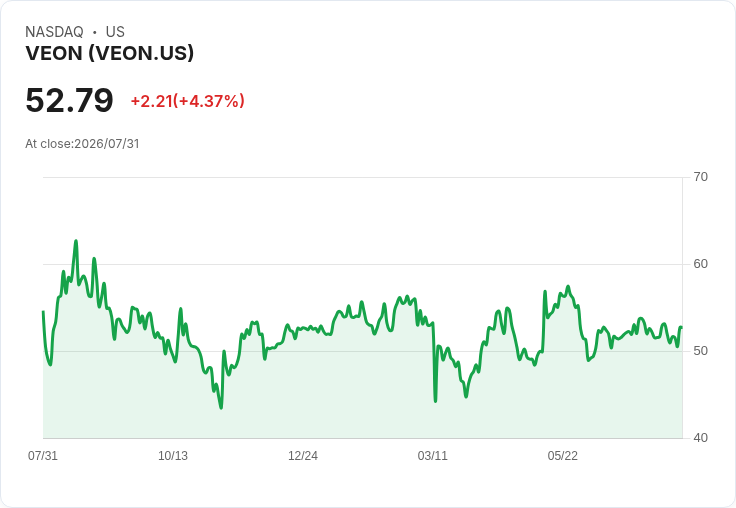Click the lowest dip near November
The height and width of the screenshot is (508, 736).
221,408
